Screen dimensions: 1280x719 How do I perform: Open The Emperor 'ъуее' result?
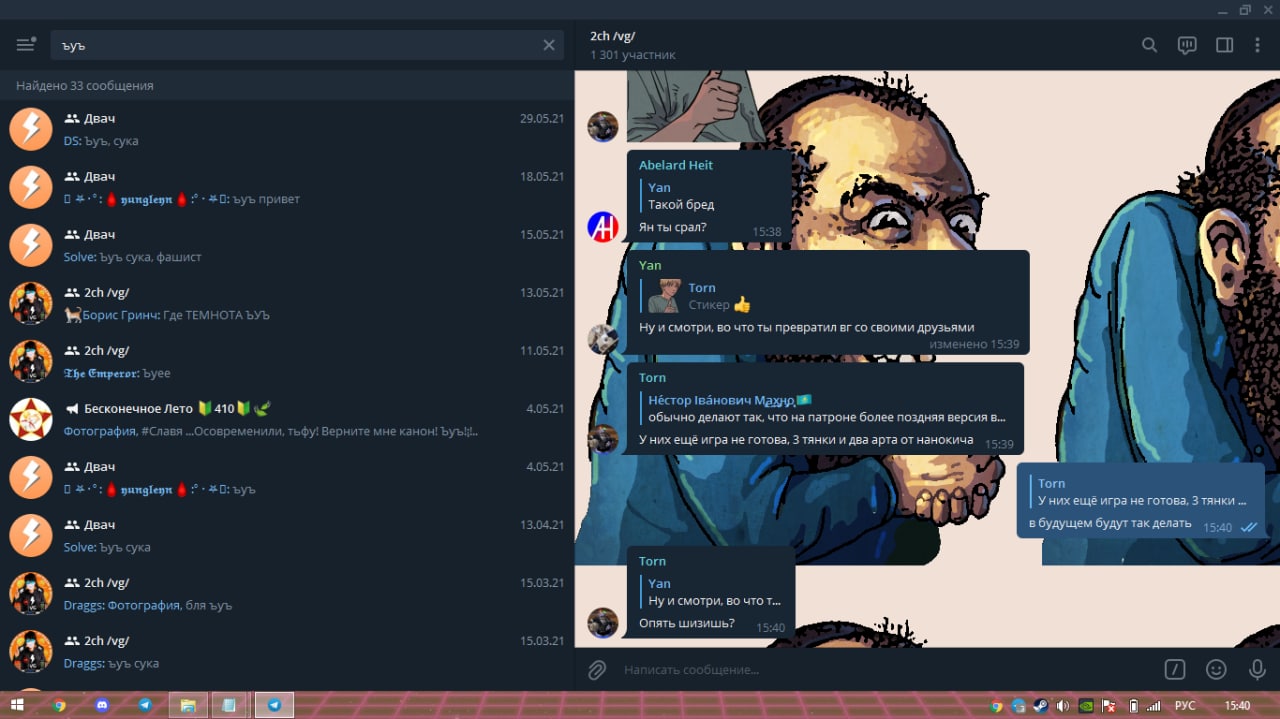[287, 361]
